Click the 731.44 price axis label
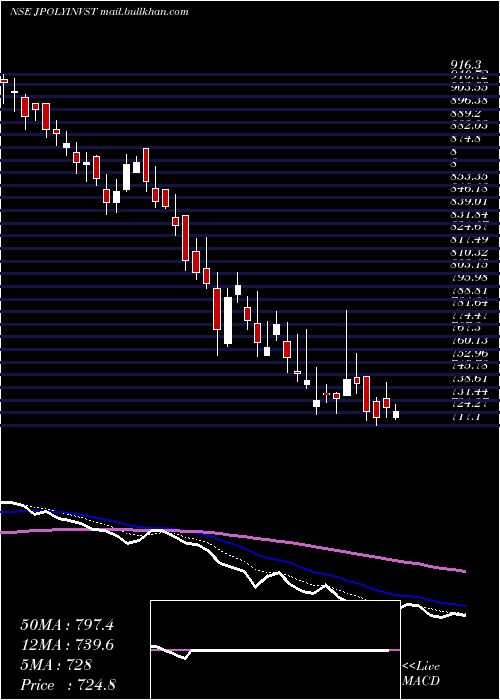The height and width of the screenshot is (700, 500). click(x=468, y=392)
